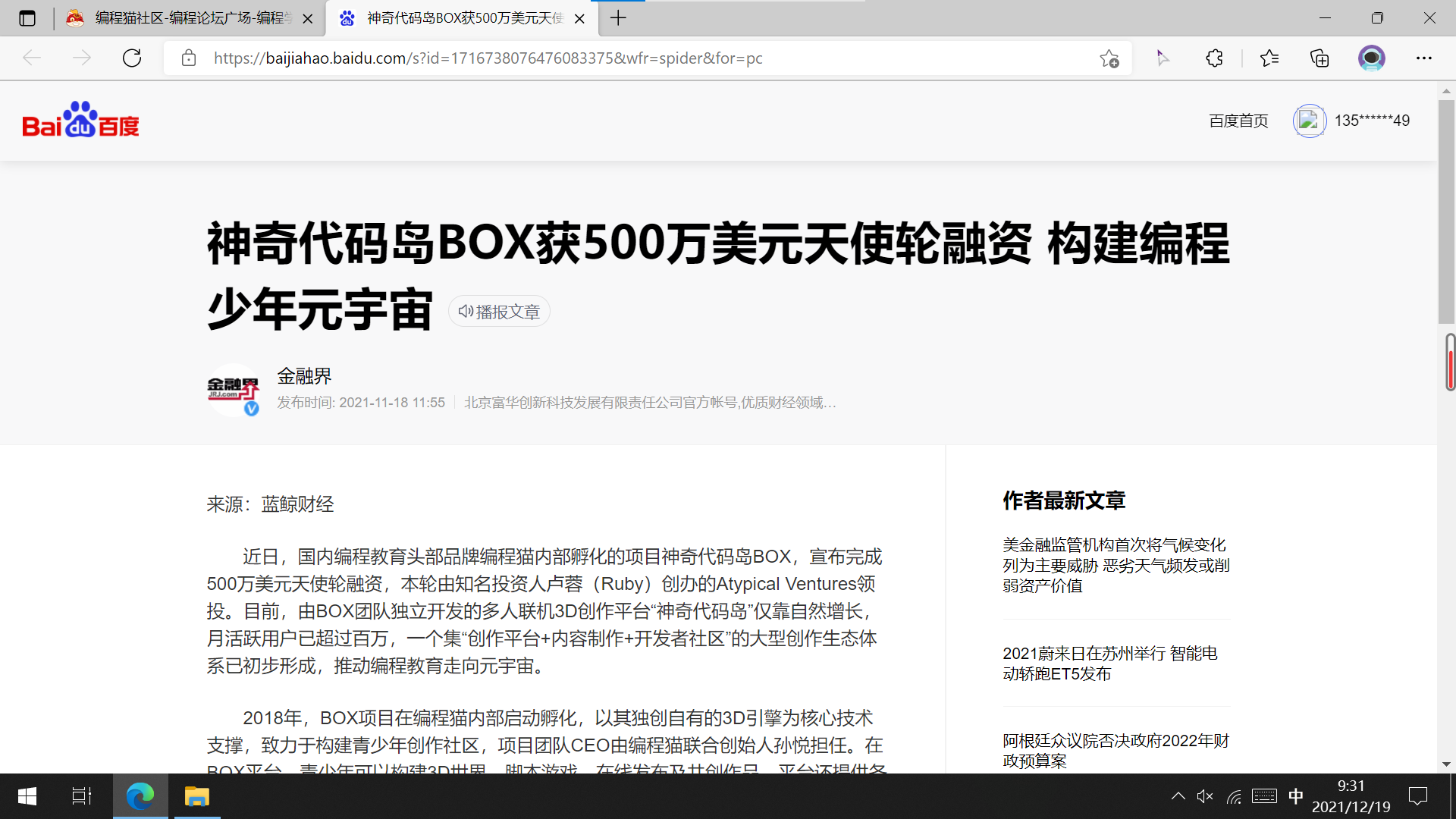Open a new browser tab
1456x819 pixels.
point(619,18)
